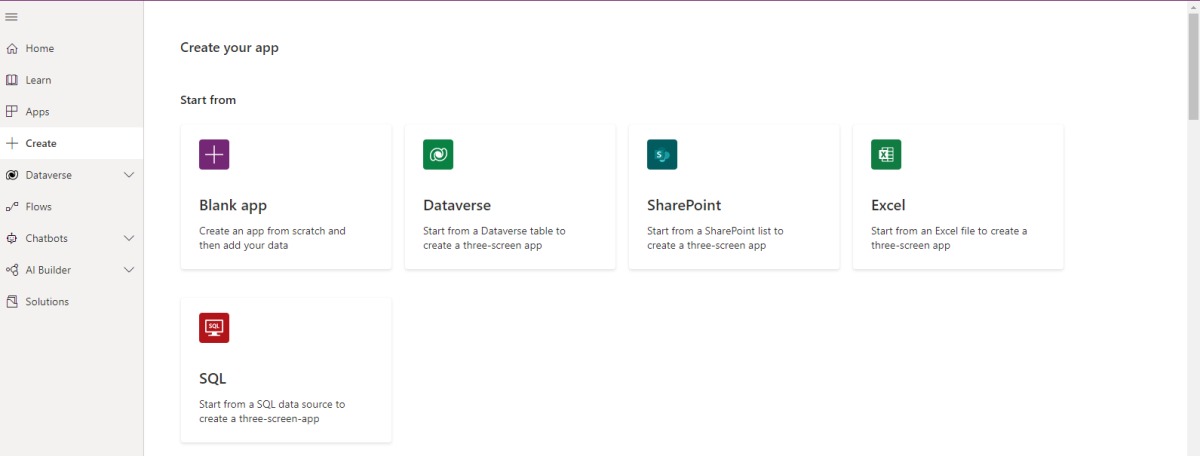Screen dimensions: 1200x456
Task: Expand the Chatbots sidebar chevron
Action: tap(128, 238)
